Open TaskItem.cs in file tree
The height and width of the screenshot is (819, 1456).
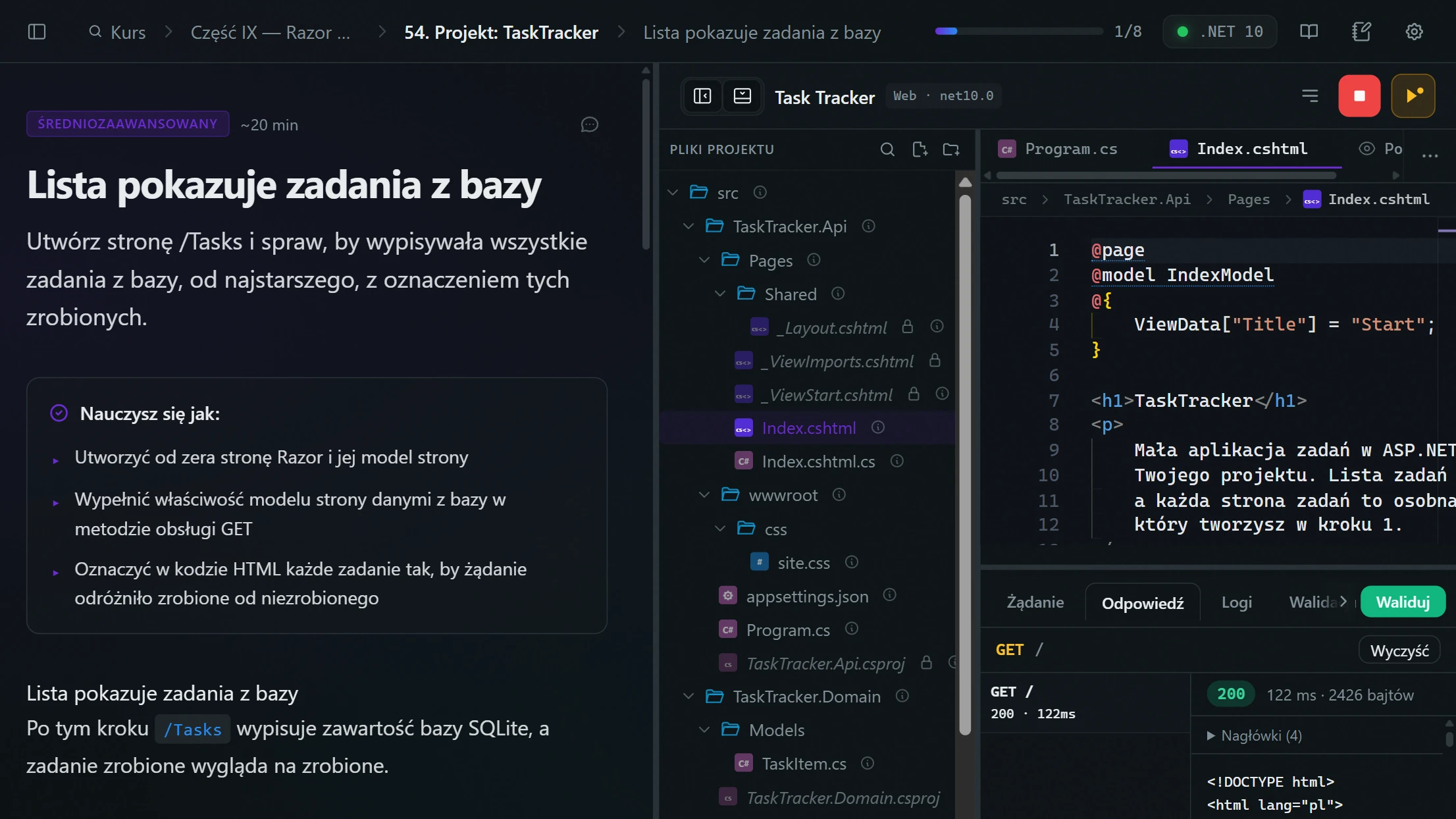(804, 764)
